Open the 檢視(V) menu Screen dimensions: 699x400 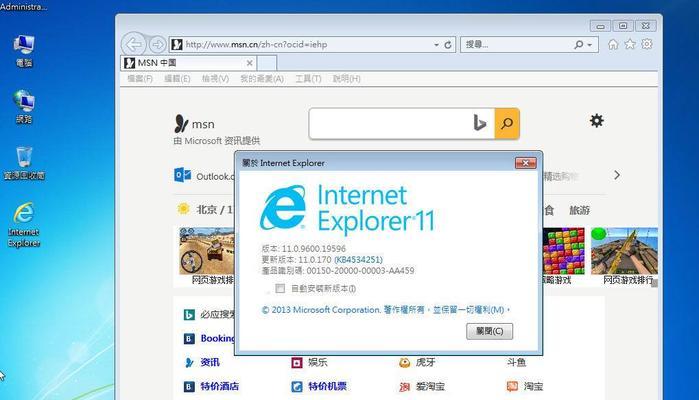[215, 79]
